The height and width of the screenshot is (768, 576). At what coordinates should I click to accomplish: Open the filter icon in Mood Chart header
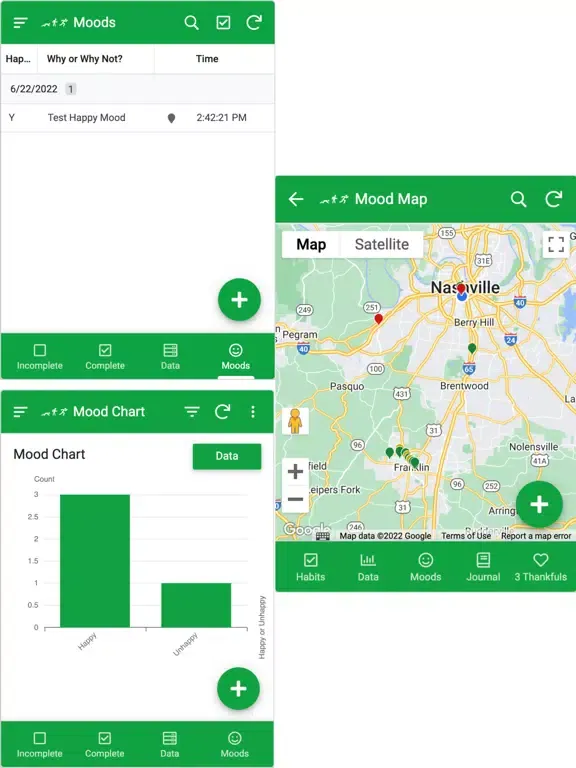point(192,411)
